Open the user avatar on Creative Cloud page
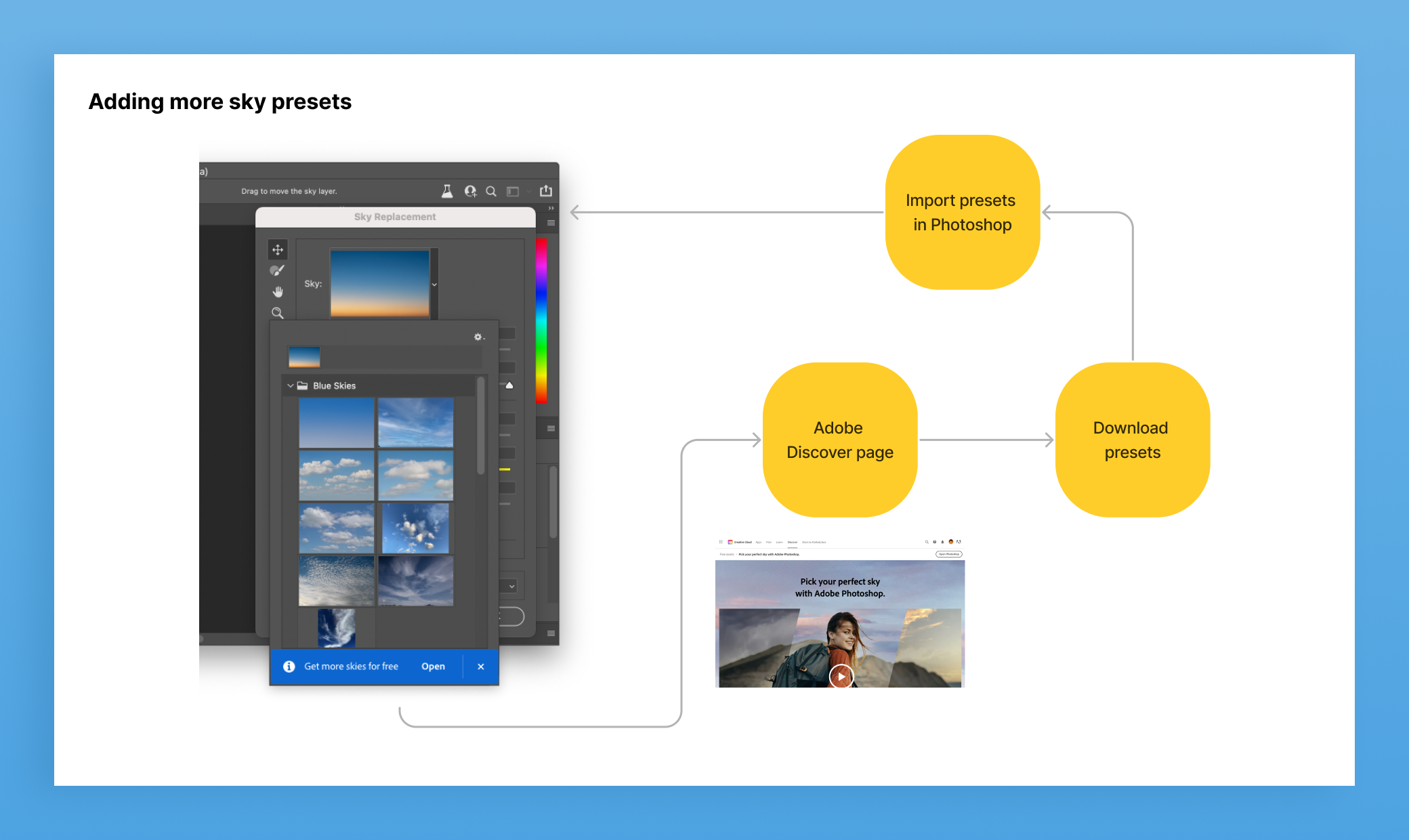 pyautogui.click(x=951, y=542)
